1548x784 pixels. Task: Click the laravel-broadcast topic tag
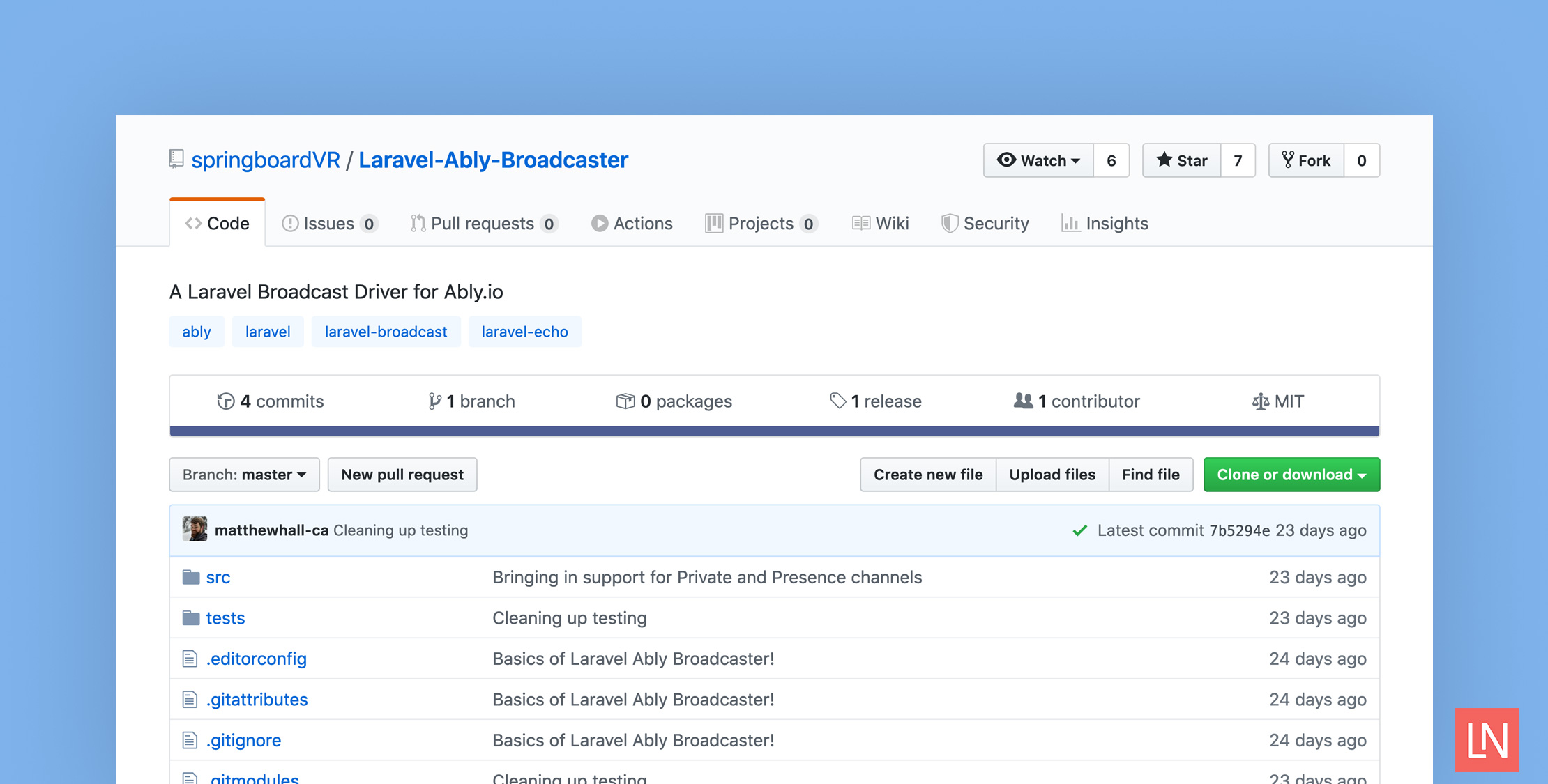386,332
